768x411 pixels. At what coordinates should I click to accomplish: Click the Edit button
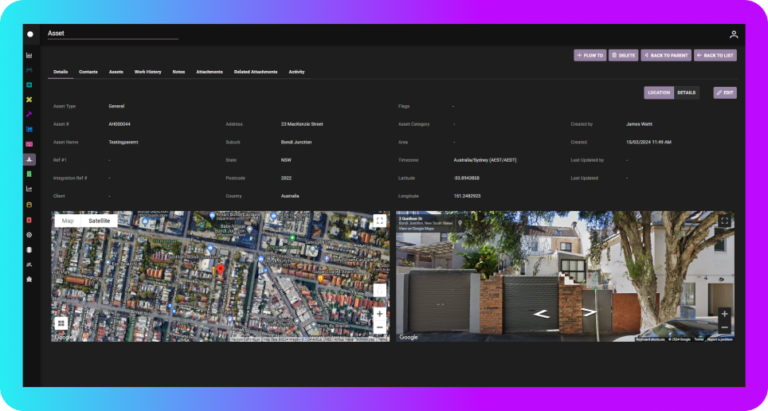725,92
